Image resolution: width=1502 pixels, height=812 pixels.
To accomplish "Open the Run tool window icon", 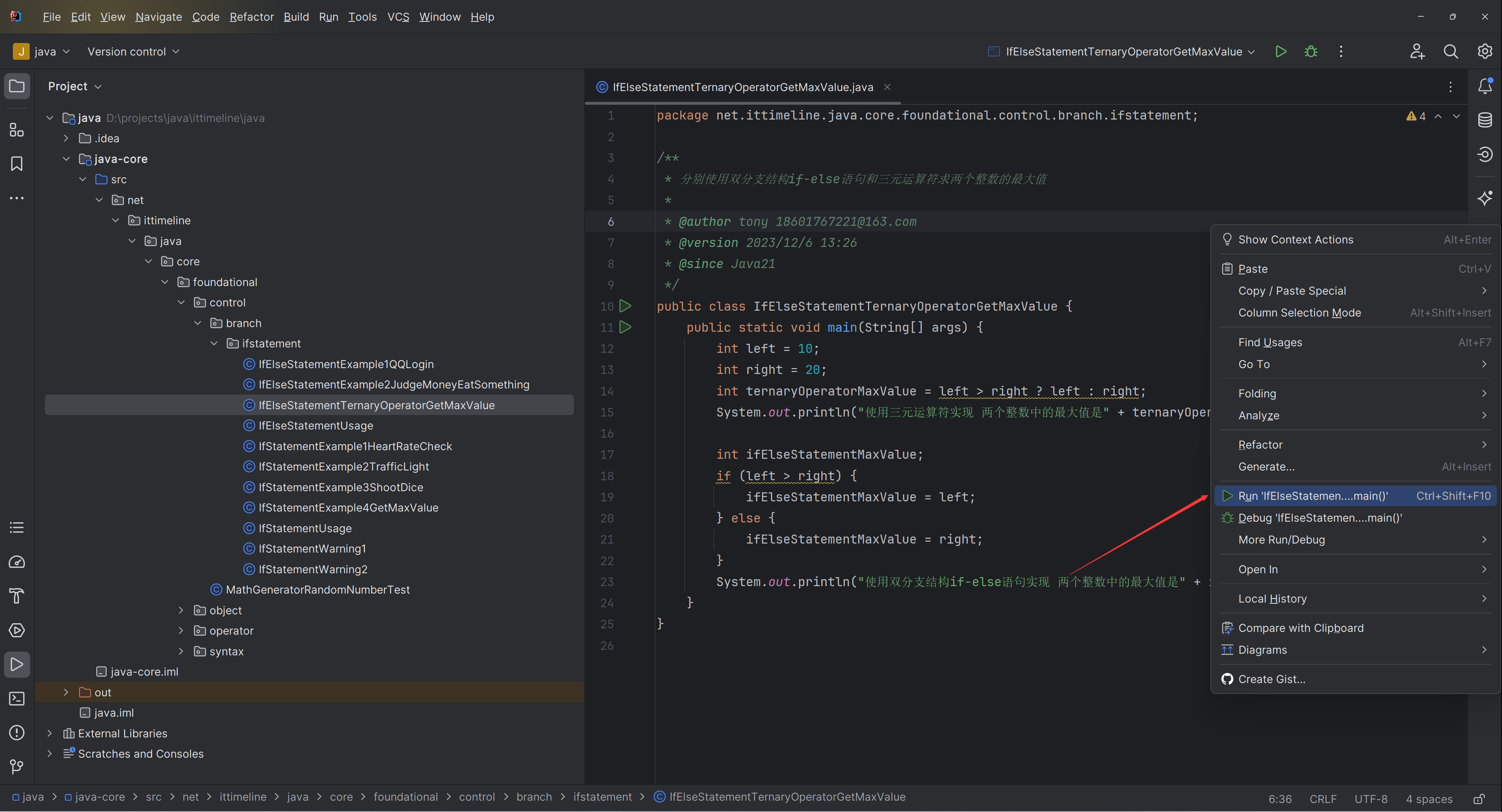I will click(x=17, y=665).
